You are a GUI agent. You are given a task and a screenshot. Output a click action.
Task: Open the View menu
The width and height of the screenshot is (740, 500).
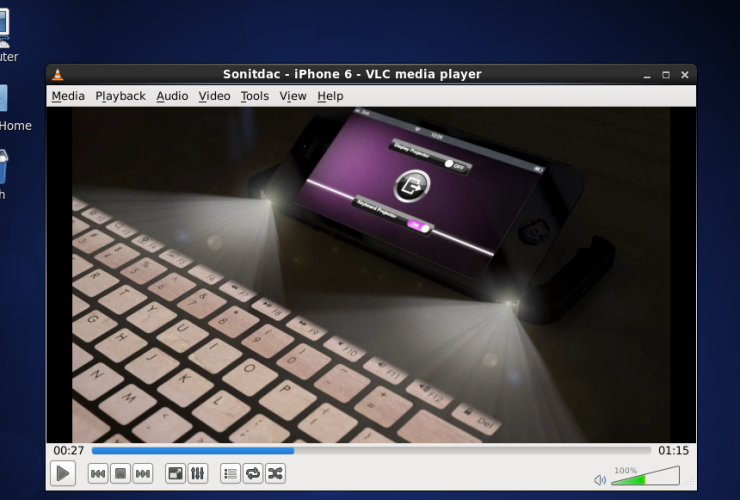tap(293, 96)
